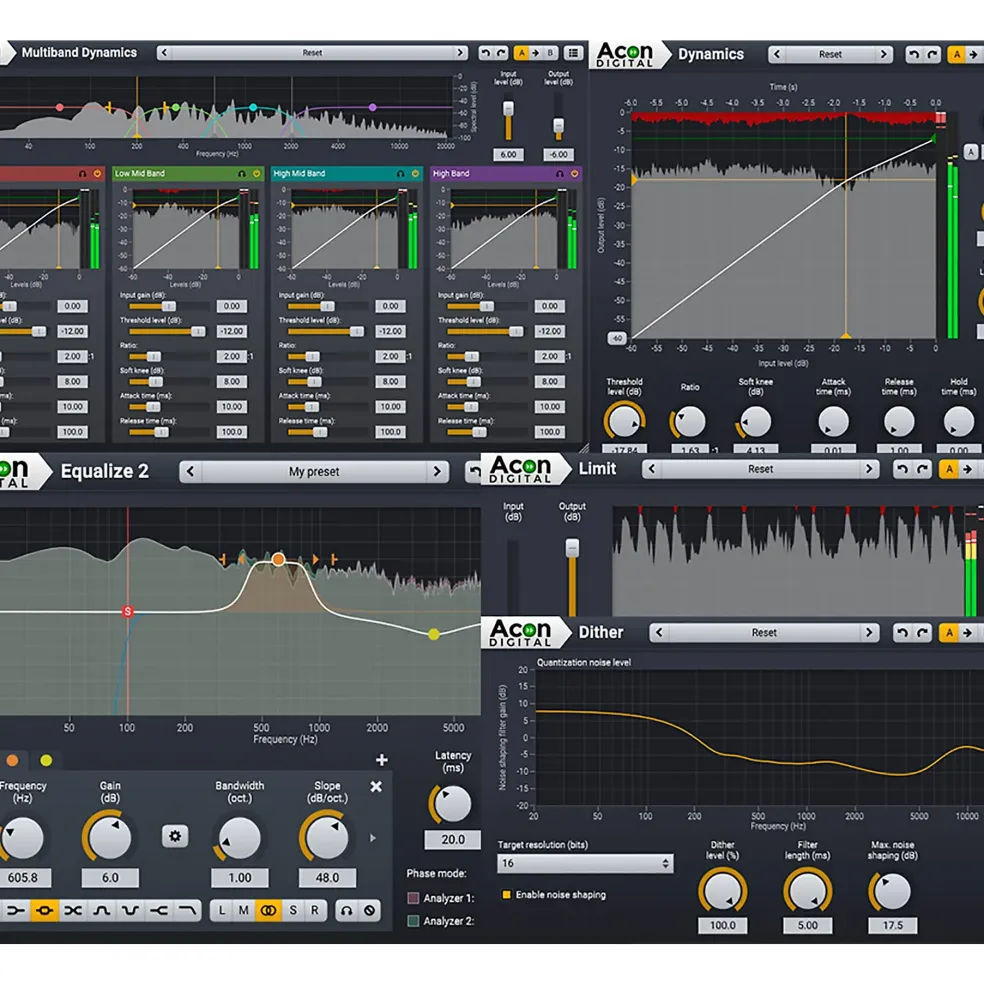Viewport: 984px width, 985px height.
Task: Solo the High Band with headphones icon
Action: coord(560,173)
